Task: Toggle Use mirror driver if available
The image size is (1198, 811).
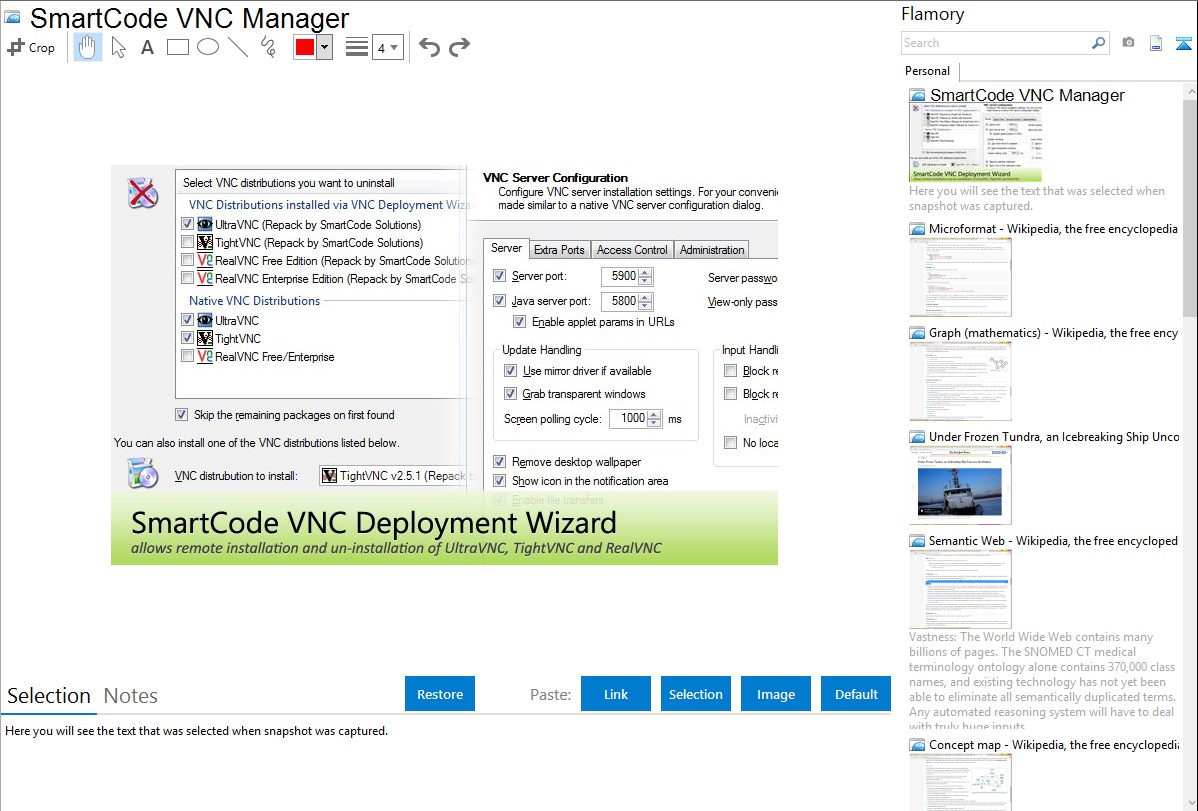Action: 510,371
